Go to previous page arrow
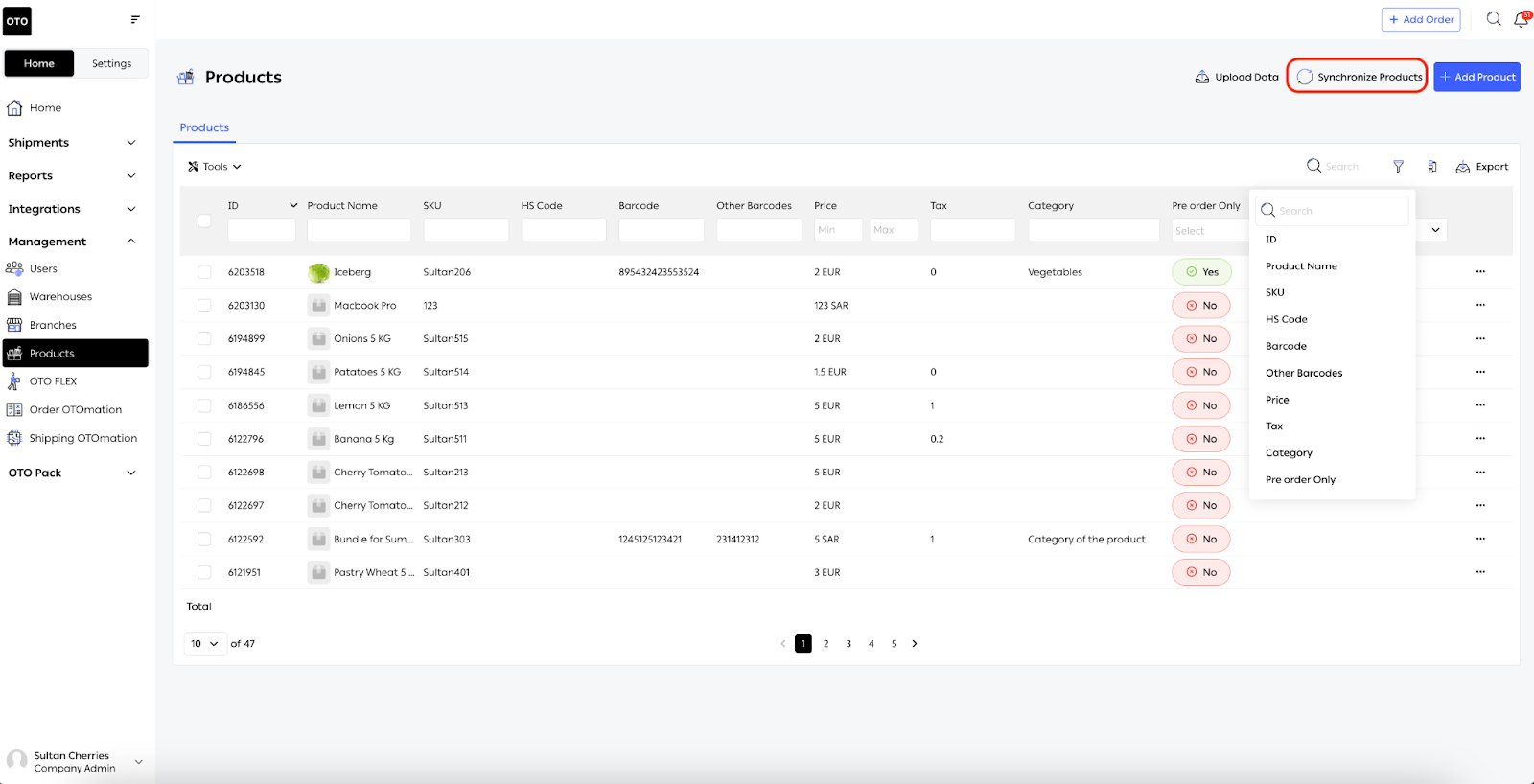Viewport: 1534px width, 784px height. tap(783, 644)
